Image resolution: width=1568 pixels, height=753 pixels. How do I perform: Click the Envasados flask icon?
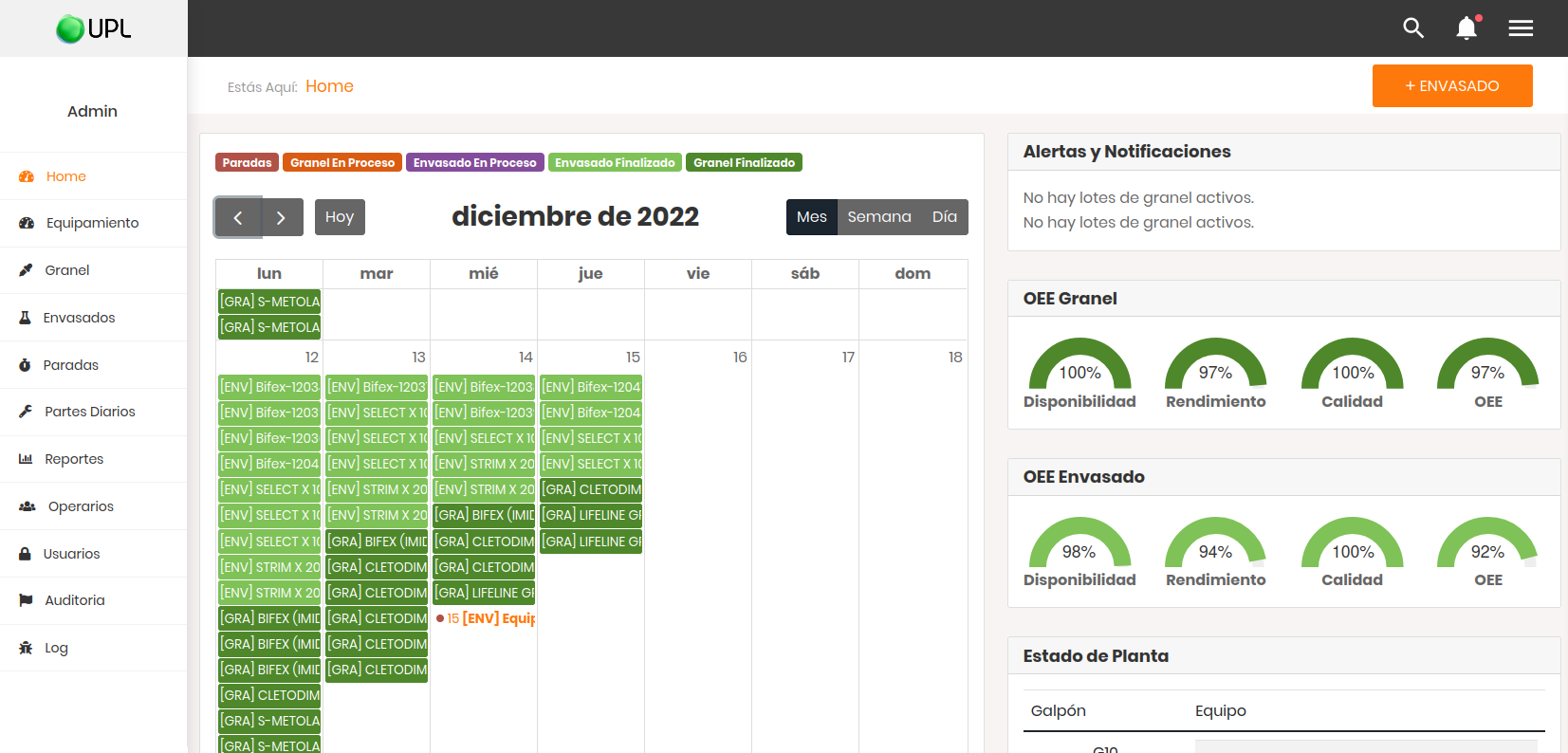tap(26, 318)
